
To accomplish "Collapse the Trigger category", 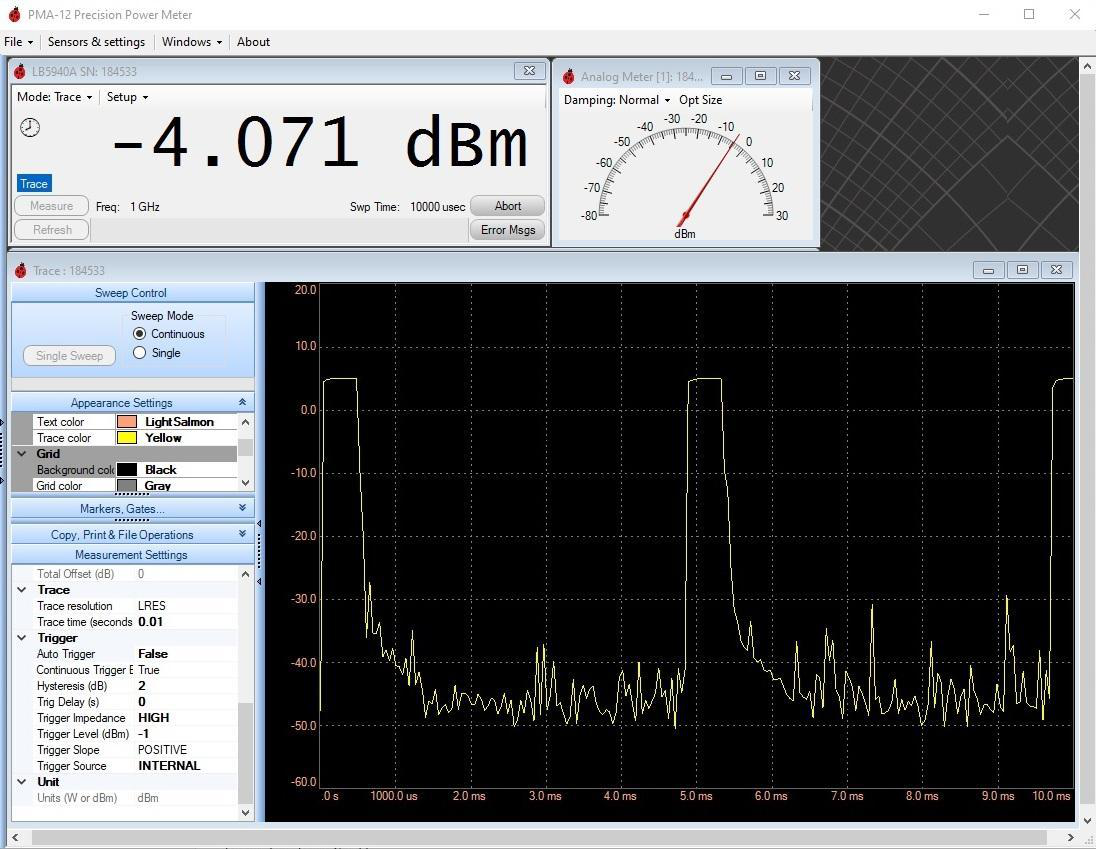I will point(22,638).
